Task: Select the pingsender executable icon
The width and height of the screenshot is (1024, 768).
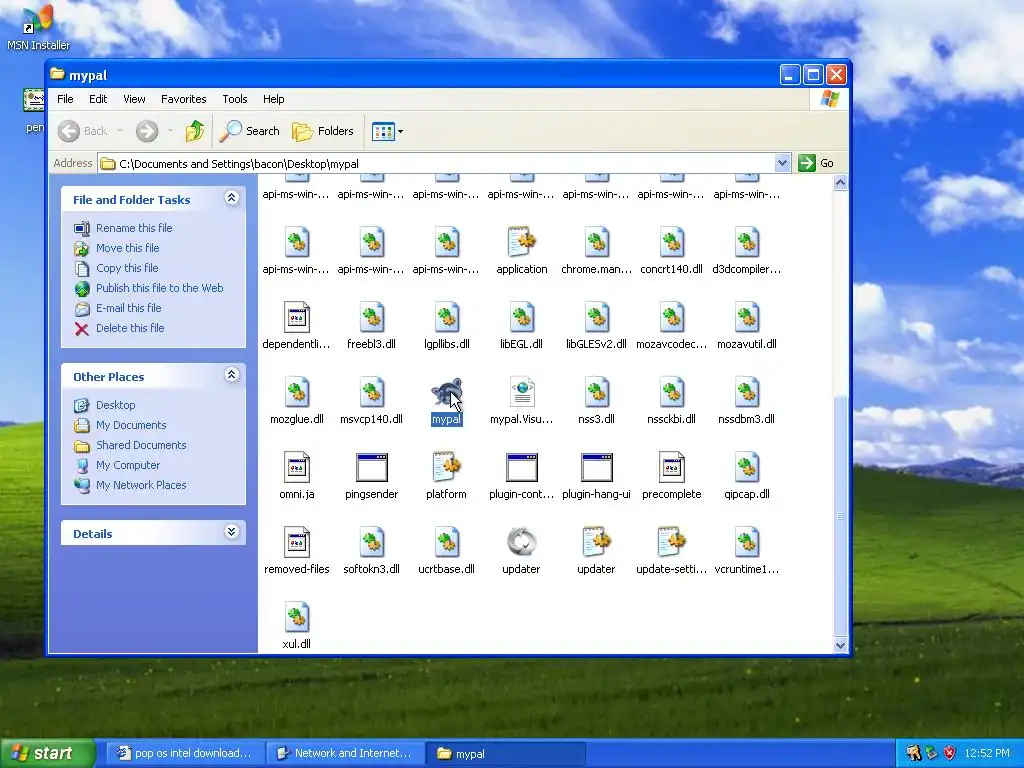Action: pos(372,468)
